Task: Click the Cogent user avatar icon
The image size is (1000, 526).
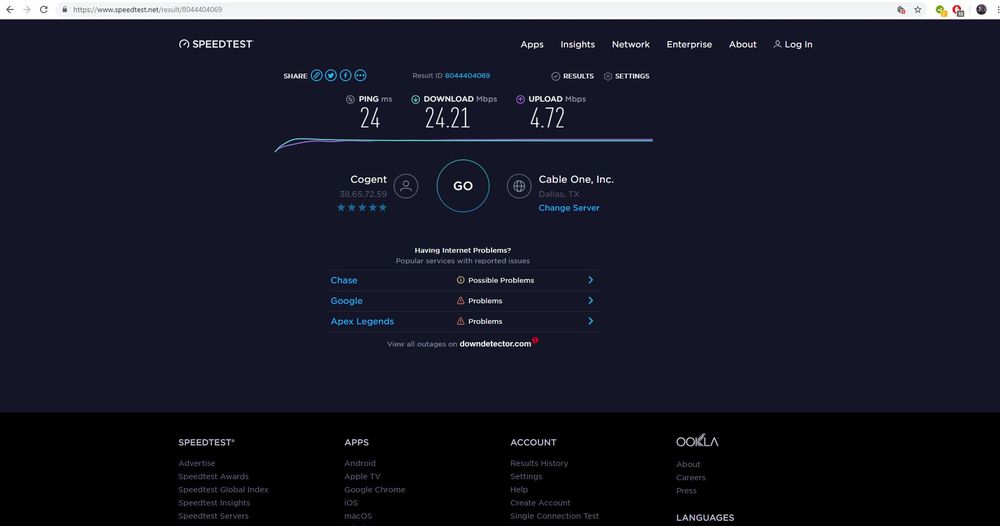Action: tap(406, 186)
